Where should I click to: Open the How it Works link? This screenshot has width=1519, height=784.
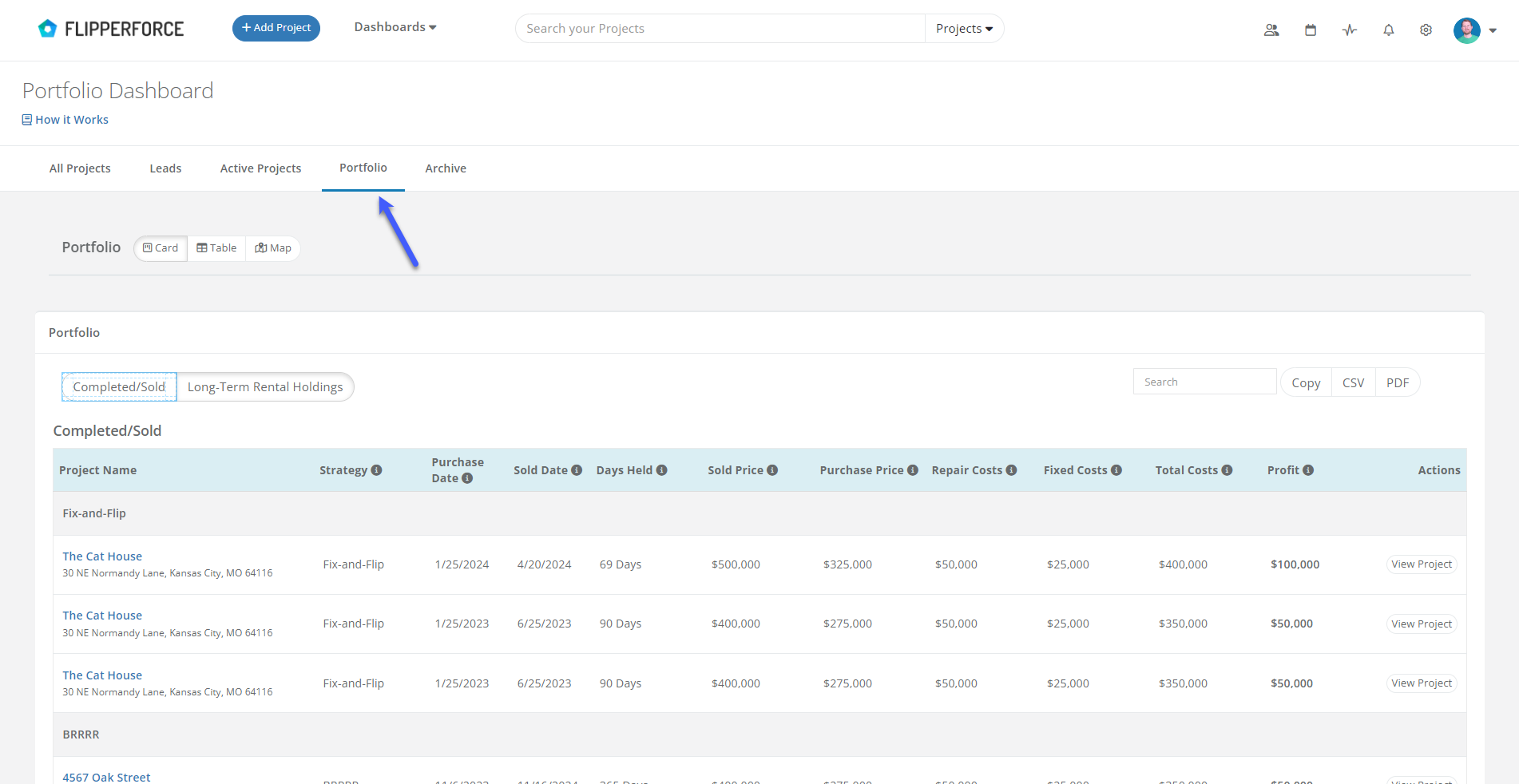coord(65,120)
